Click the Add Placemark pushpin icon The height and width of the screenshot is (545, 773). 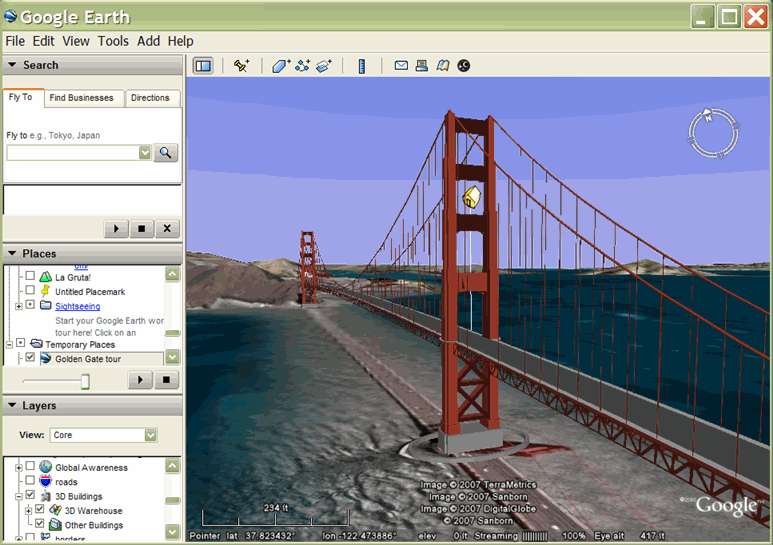point(241,66)
